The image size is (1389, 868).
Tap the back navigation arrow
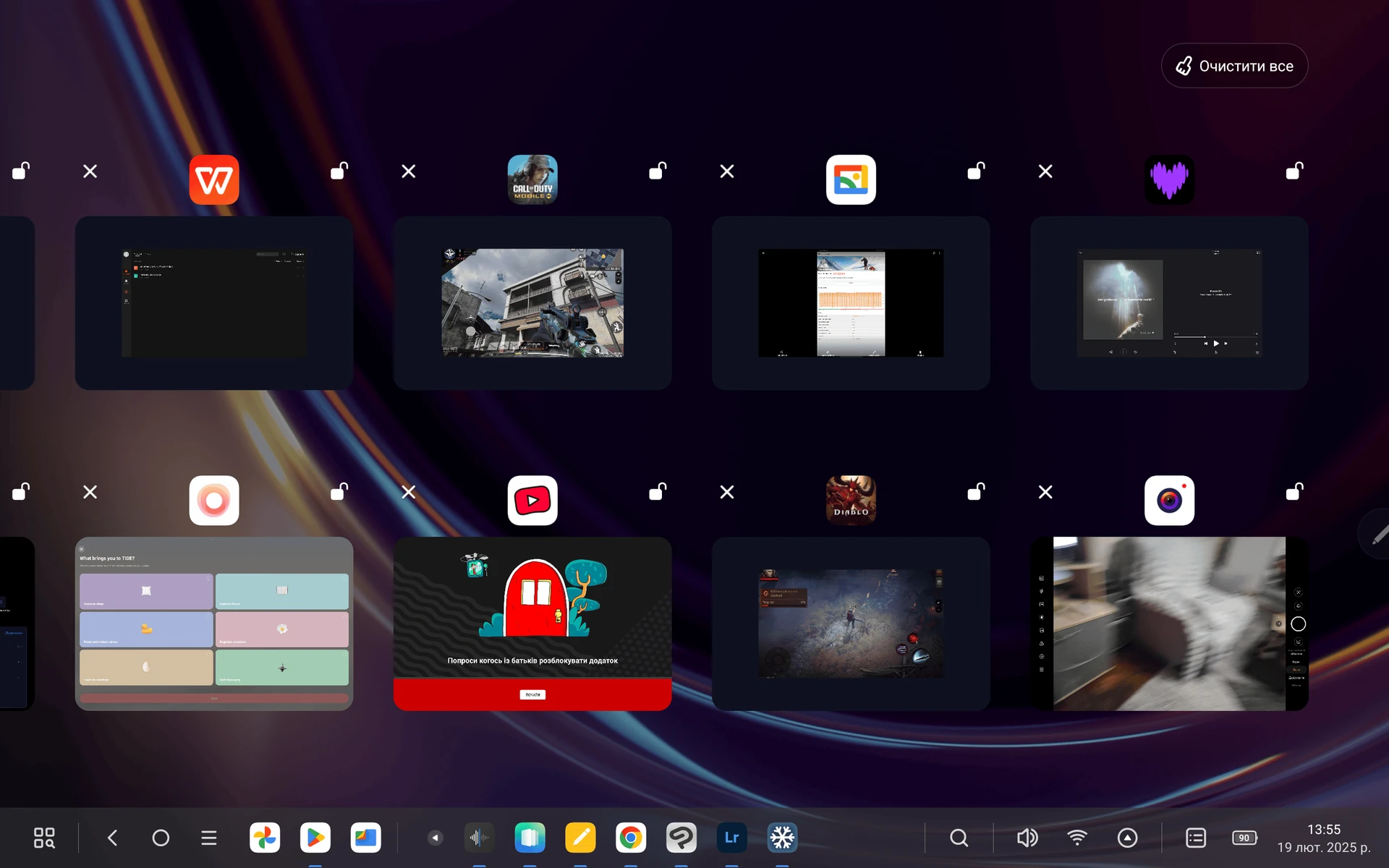[x=112, y=838]
